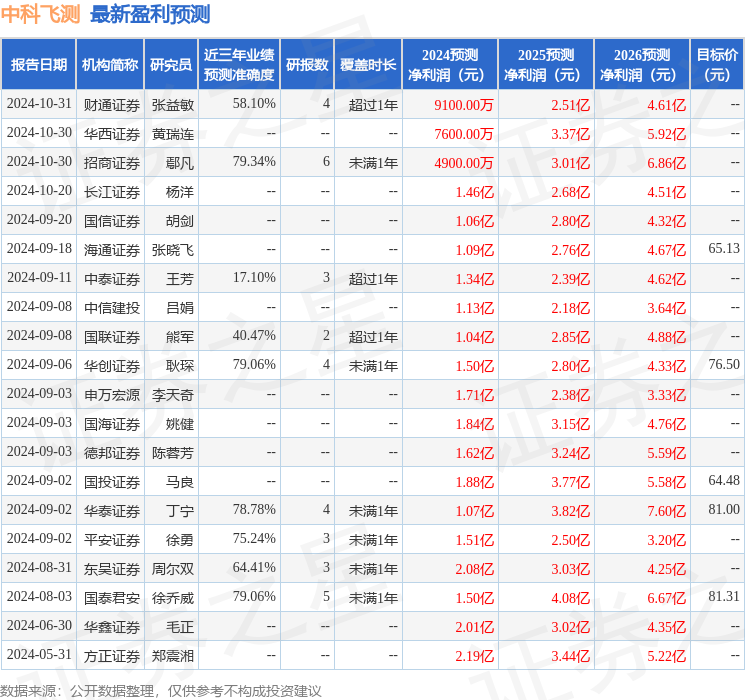
Task: Click the 2024-05-31 report date
Action: [x=39, y=654]
